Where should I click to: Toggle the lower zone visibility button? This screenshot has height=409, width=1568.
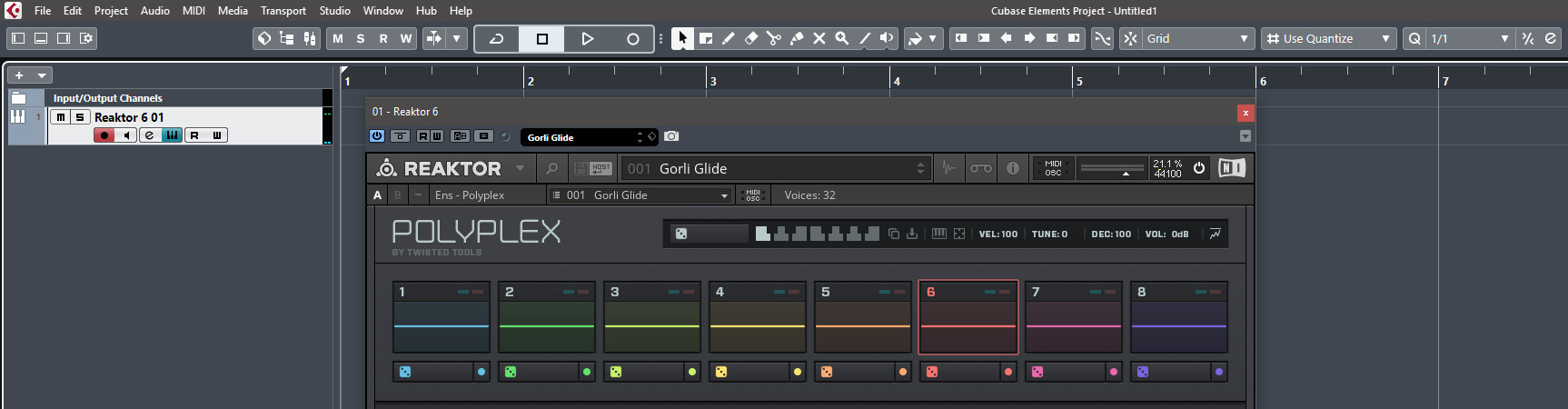coord(41,38)
